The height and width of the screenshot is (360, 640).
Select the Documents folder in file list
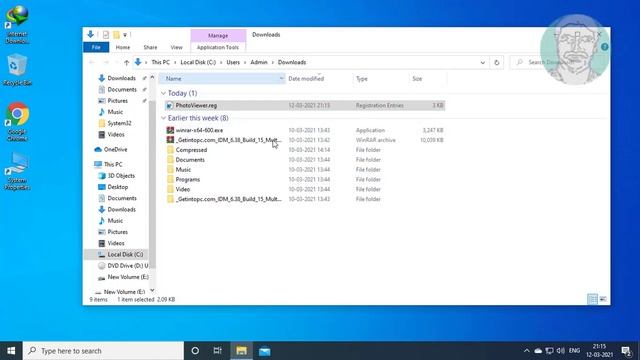[304, 160]
